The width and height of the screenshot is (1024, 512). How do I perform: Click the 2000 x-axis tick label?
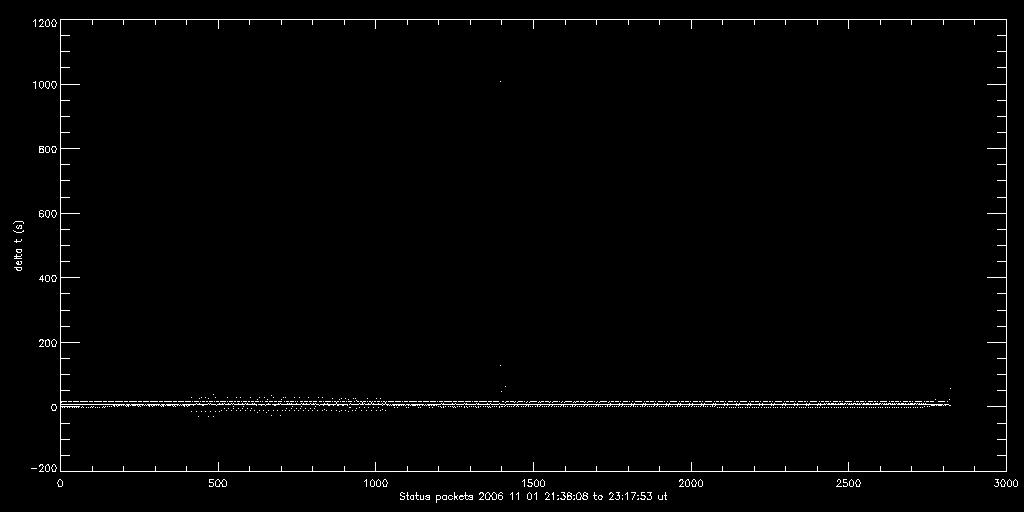click(x=691, y=482)
